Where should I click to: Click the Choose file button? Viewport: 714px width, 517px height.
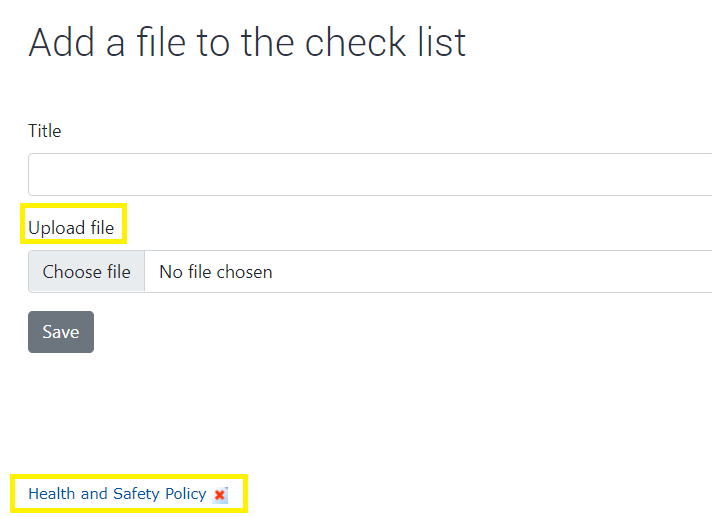pos(87,272)
